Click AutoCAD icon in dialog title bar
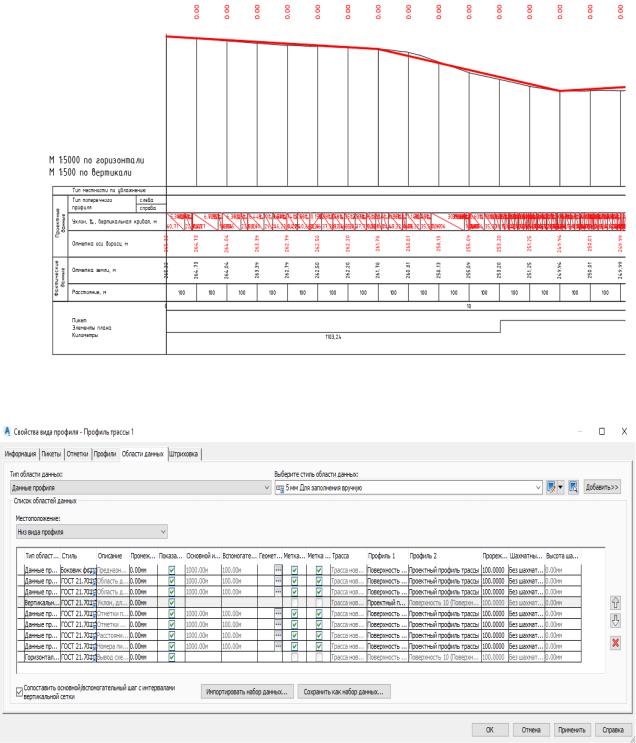The width and height of the screenshot is (636, 743). (x=7, y=431)
